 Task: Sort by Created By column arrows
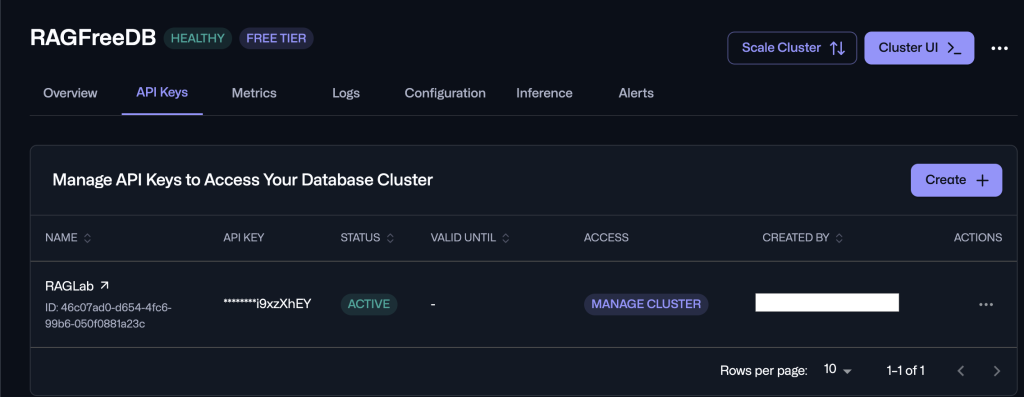tap(839, 238)
